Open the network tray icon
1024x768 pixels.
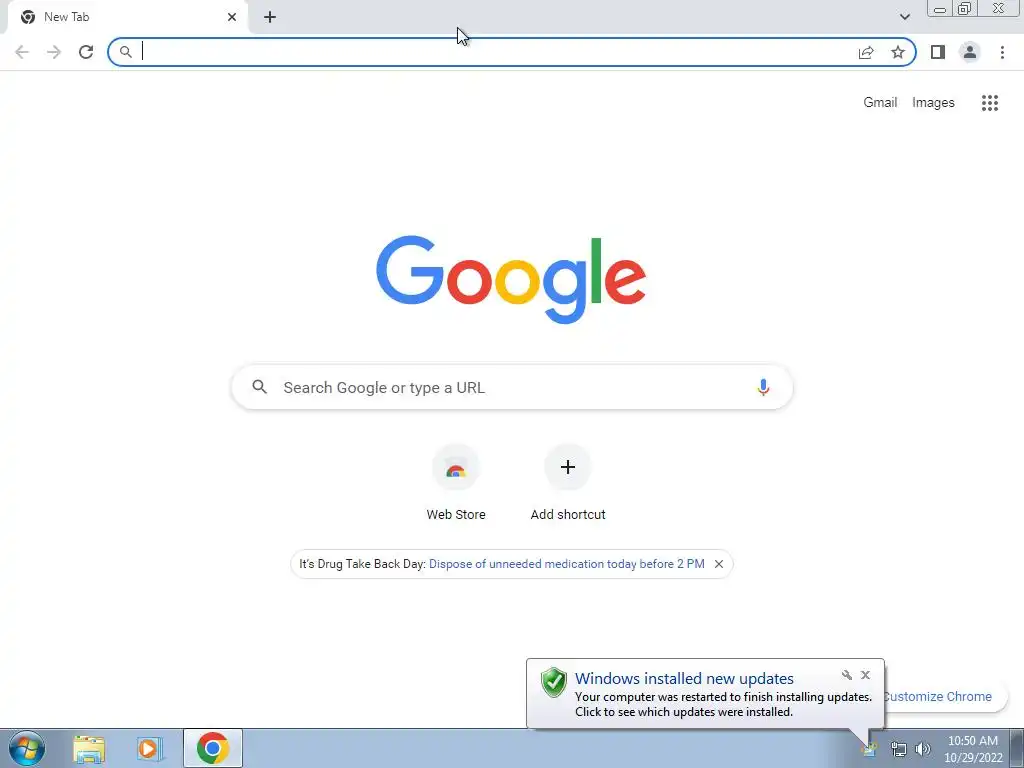(x=899, y=749)
